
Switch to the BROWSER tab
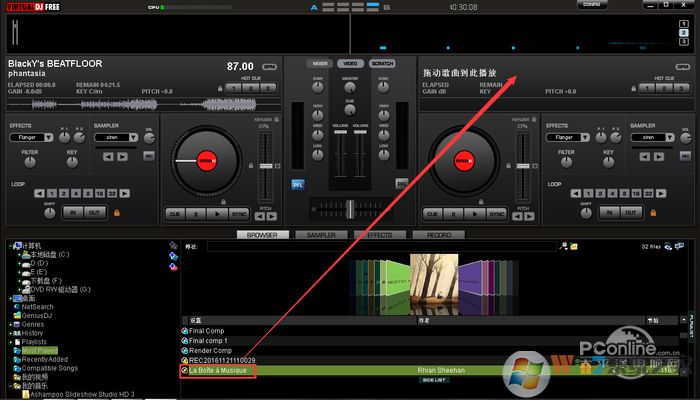pos(262,235)
